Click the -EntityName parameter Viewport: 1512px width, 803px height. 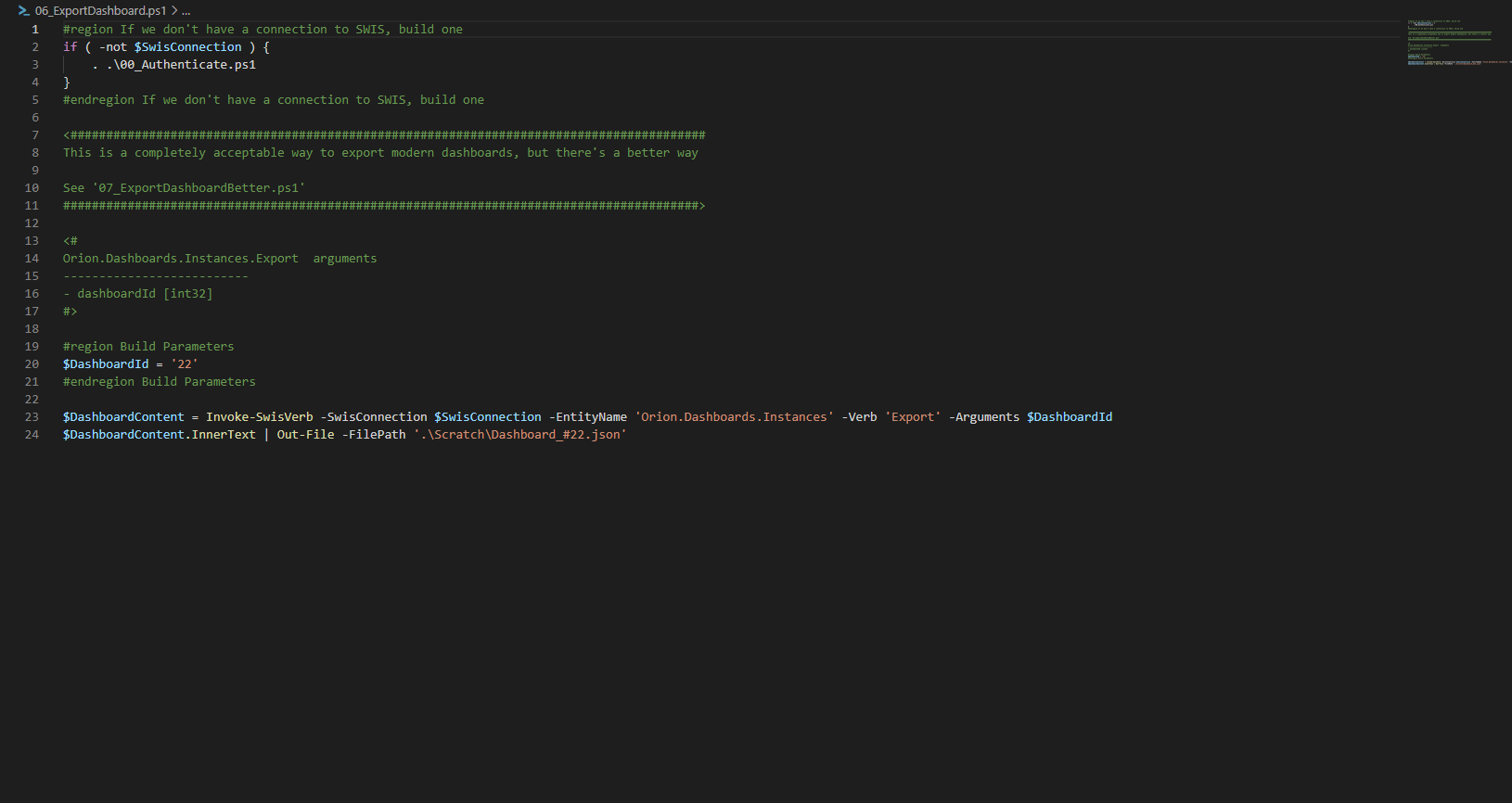coord(588,417)
